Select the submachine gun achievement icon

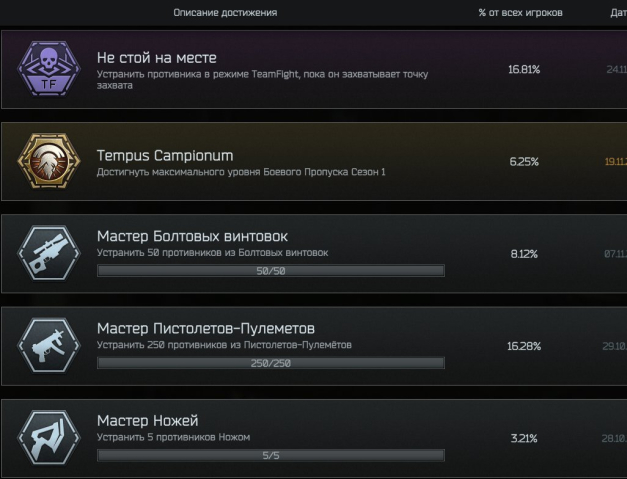(x=49, y=345)
